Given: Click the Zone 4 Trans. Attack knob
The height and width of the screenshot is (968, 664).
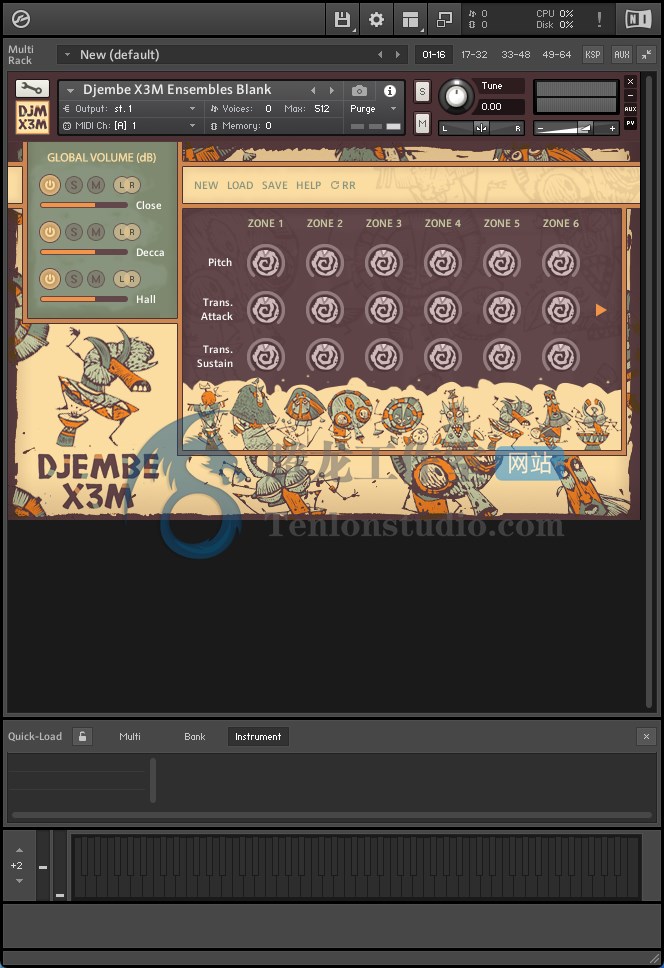Looking at the screenshot, I should click(x=442, y=309).
